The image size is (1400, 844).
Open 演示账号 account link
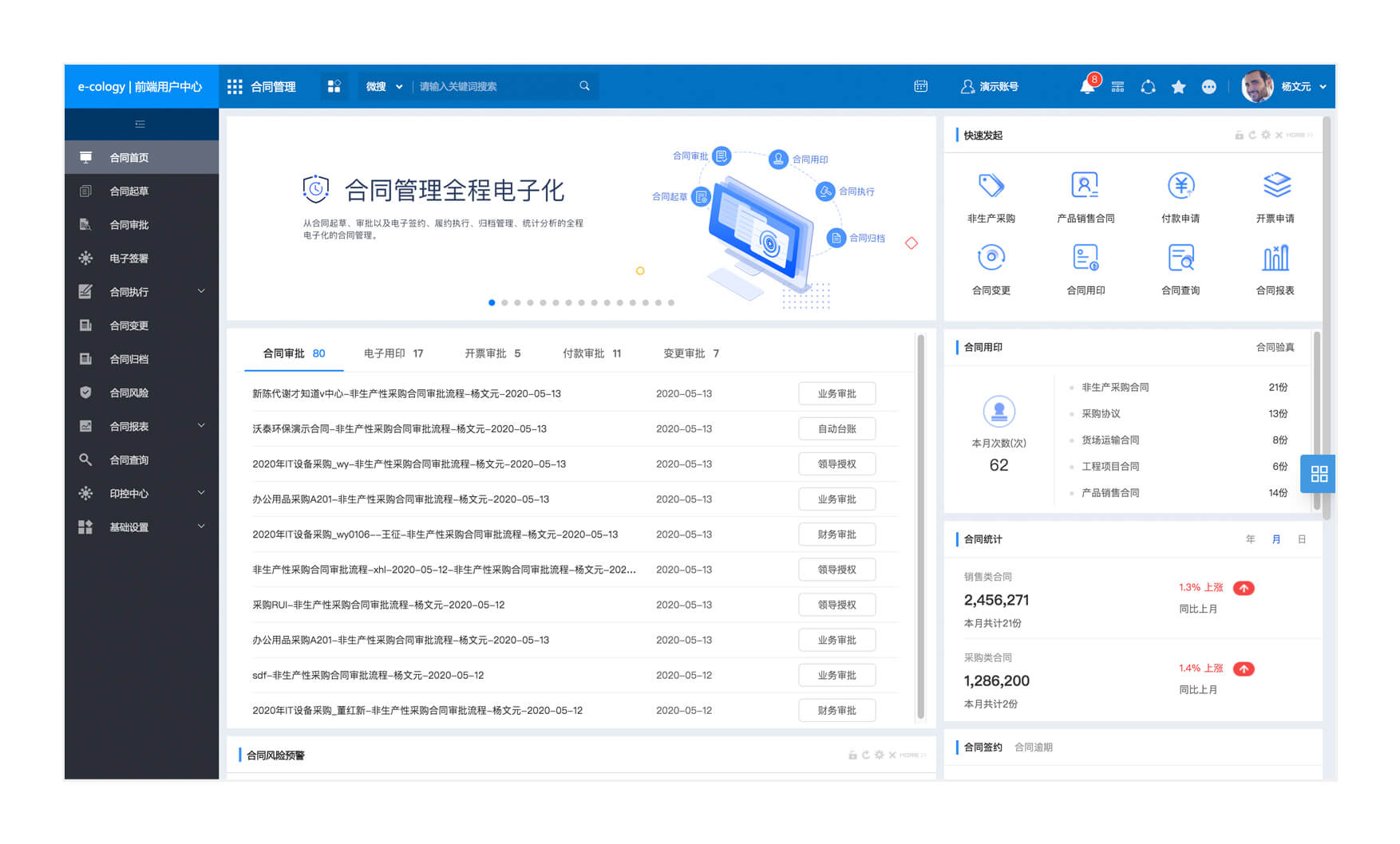click(989, 86)
